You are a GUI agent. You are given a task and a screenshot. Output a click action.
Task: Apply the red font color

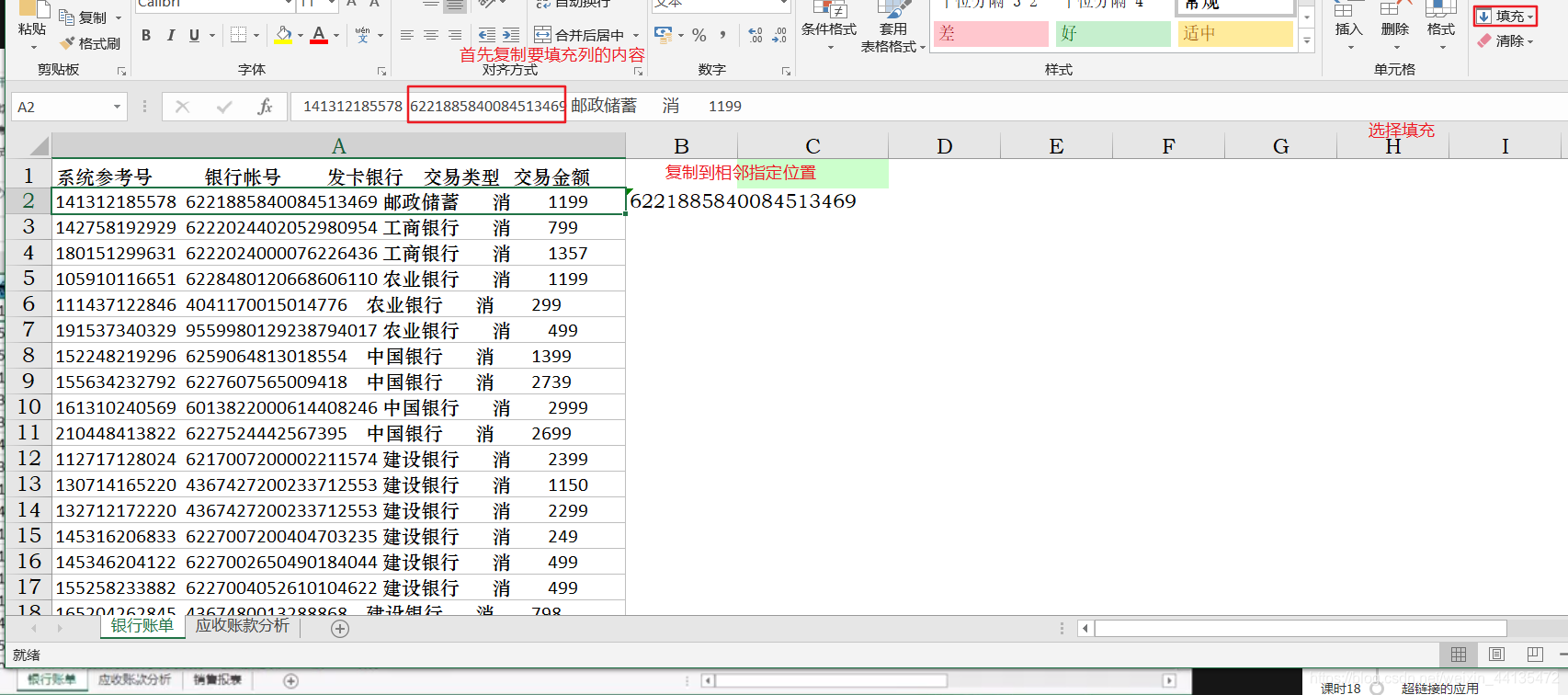click(x=319, y=35)
